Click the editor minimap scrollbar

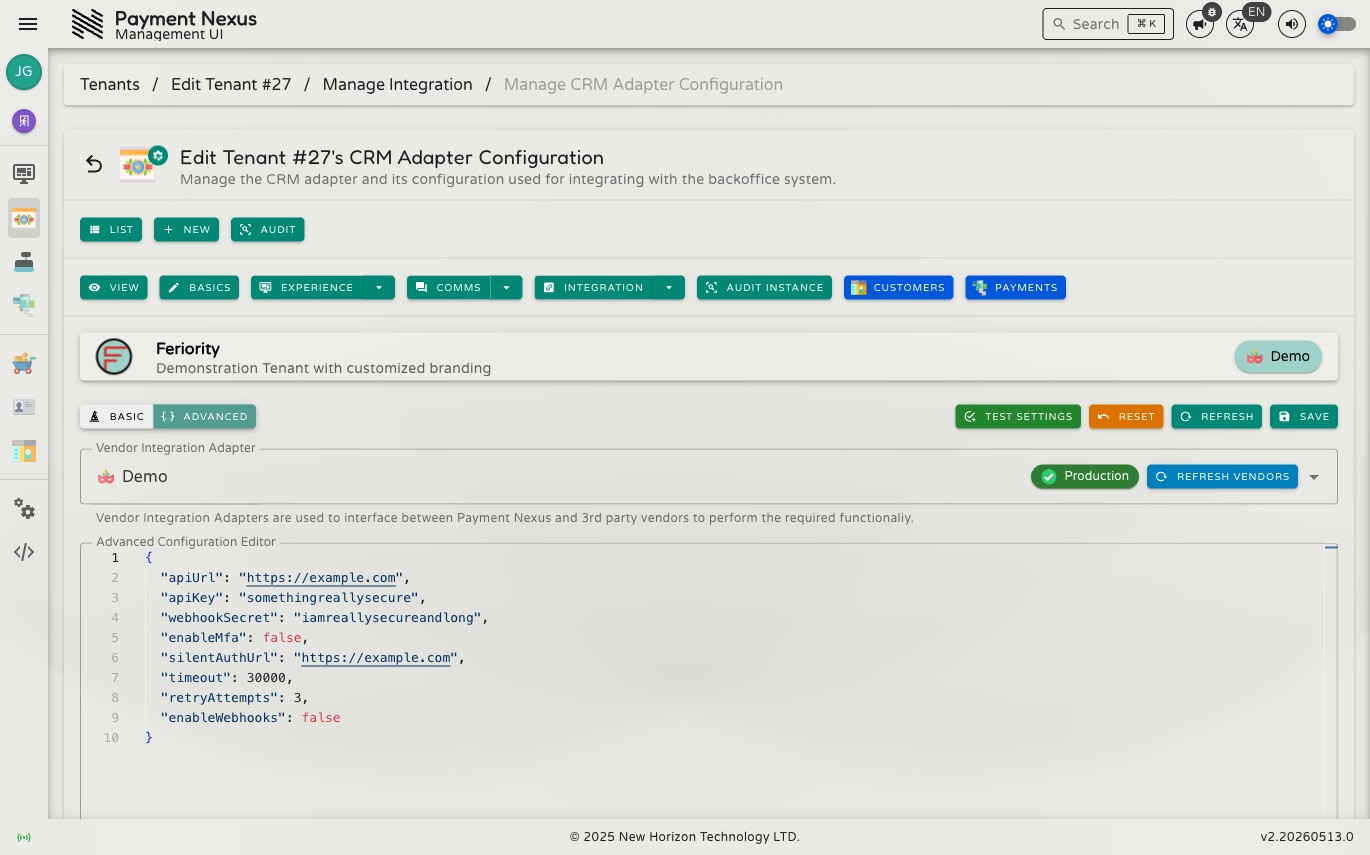coord(1330,680)
